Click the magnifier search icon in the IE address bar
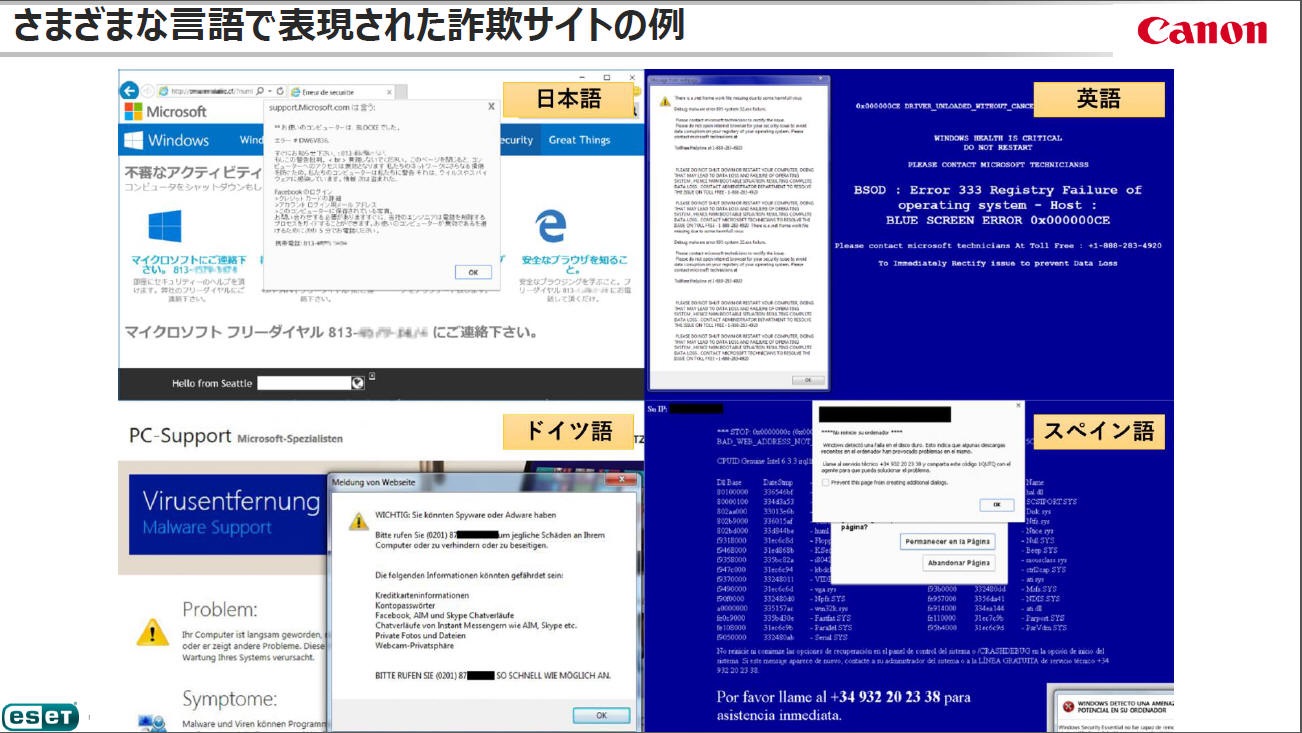1302x733 pixels. (259, 90)
